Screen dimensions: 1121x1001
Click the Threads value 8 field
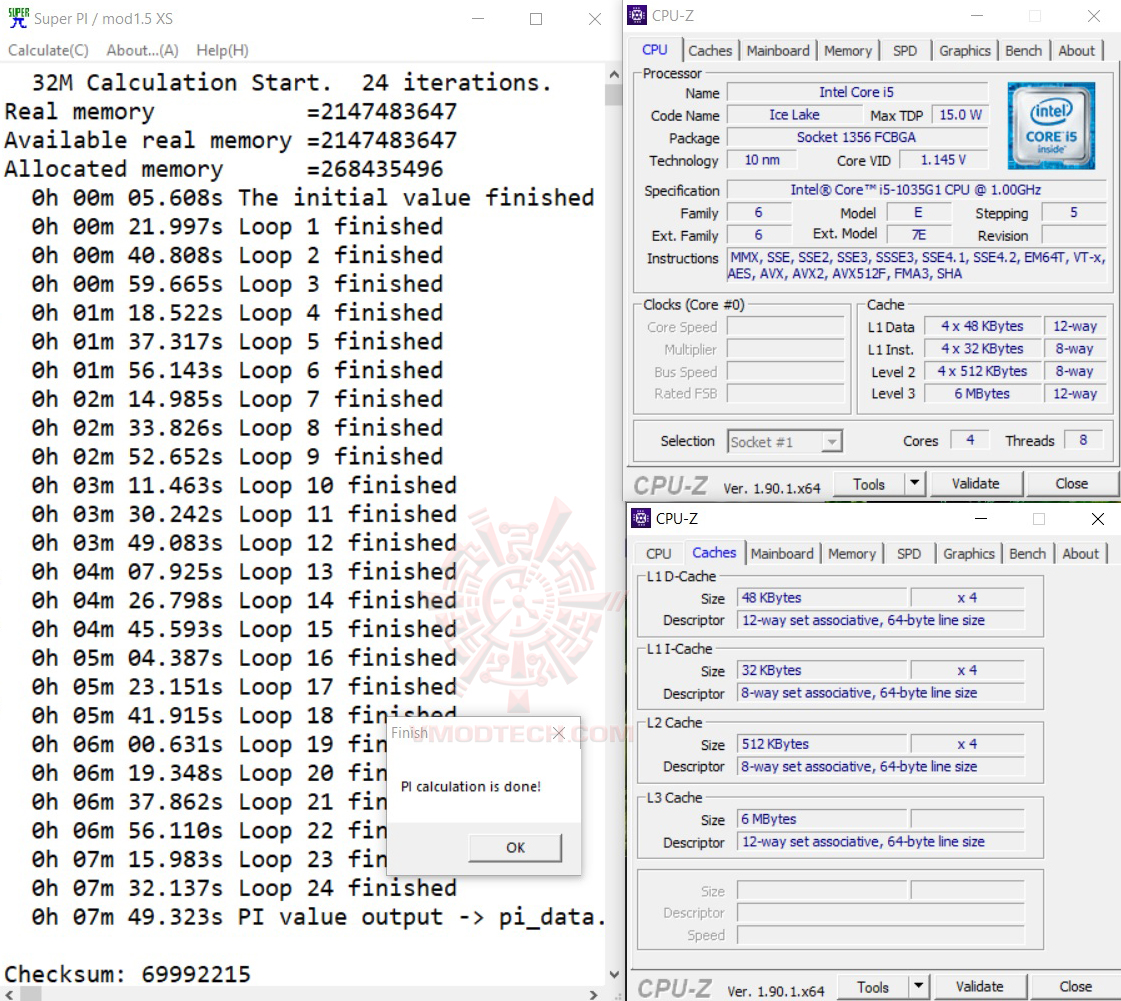pyautogui.click(x=1083, y=440)
